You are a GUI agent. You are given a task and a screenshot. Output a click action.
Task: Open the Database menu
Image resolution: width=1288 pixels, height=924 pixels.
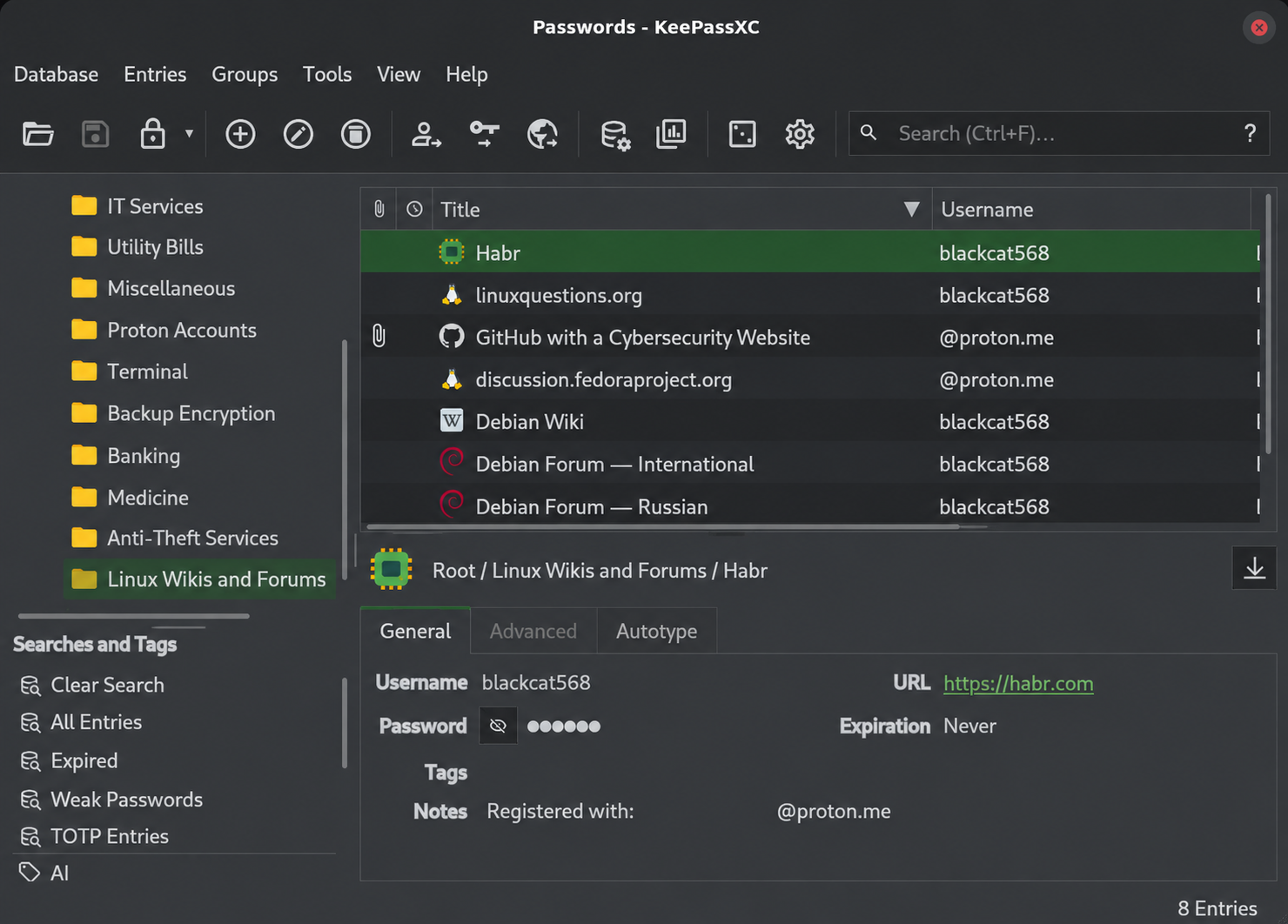pos(56,74)
